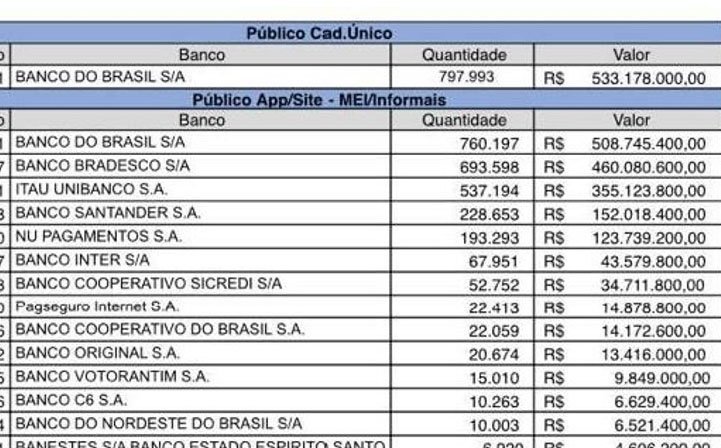Viewport: 721px width, 448px height.
Task: Select BANCO VOTORANTIM S.A. cell
Action: 201,376
